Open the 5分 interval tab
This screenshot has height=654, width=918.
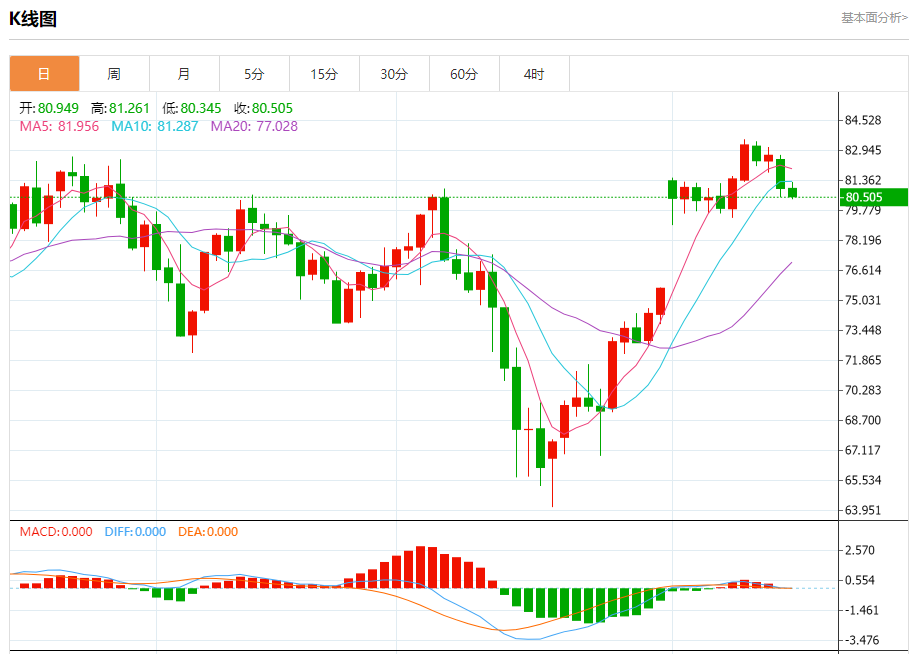[x=254, y=74]
